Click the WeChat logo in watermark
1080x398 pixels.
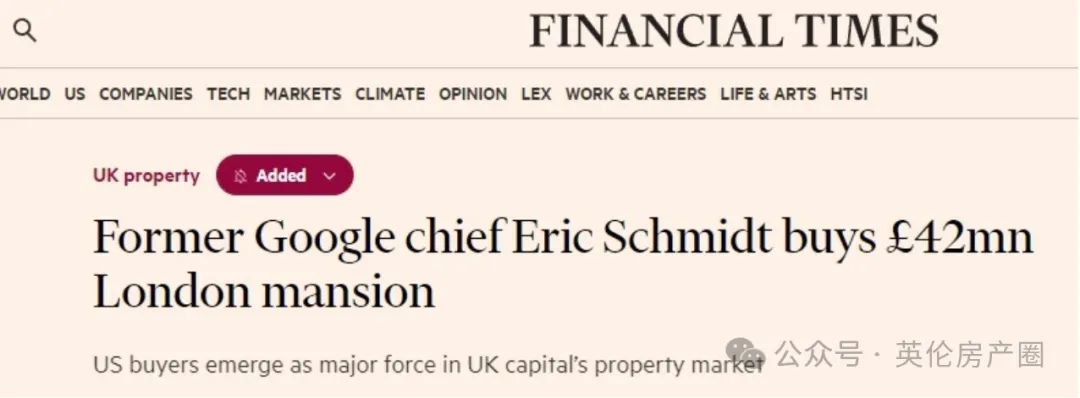[x=745, y=354]
